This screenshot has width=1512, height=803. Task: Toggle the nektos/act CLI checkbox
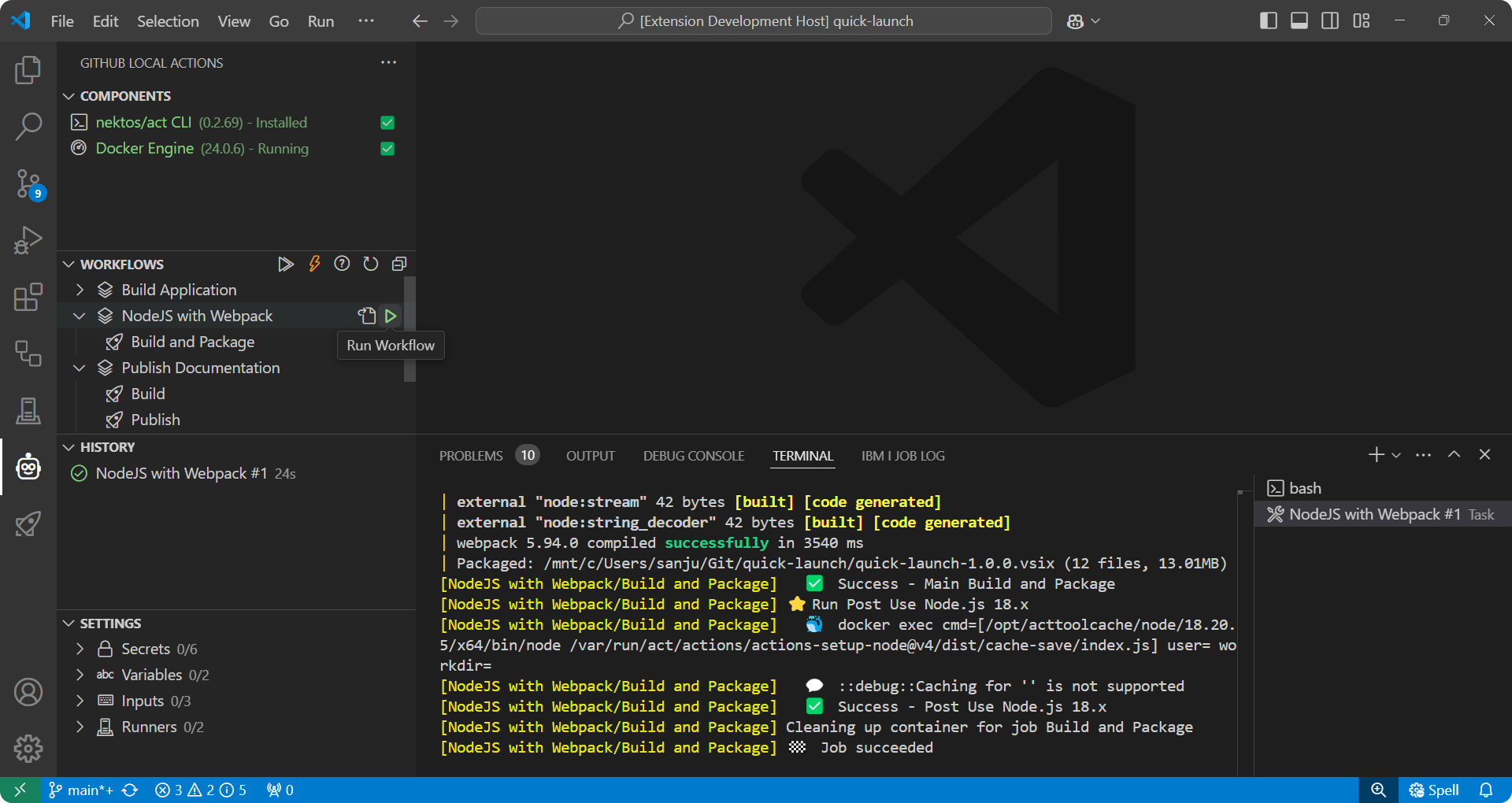point(387,123)
